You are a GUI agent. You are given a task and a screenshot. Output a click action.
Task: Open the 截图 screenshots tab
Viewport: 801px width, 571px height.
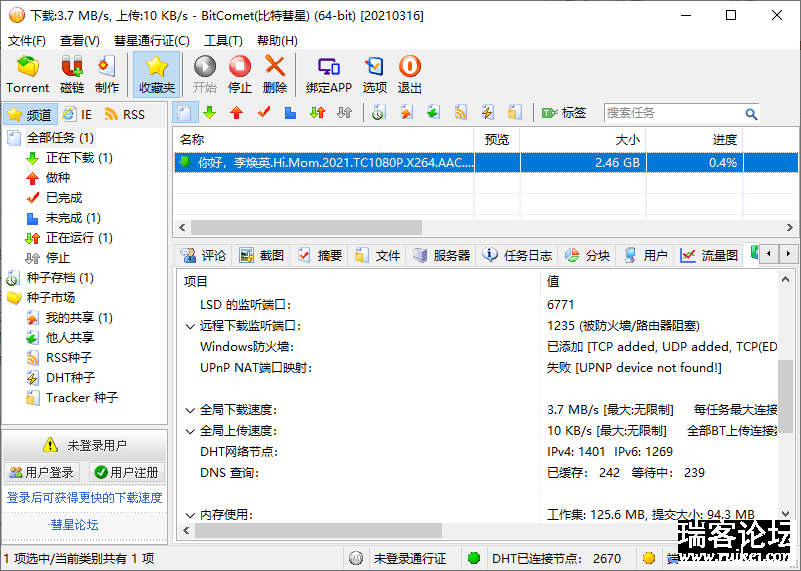pyautogui.click(x=262, y=255)
